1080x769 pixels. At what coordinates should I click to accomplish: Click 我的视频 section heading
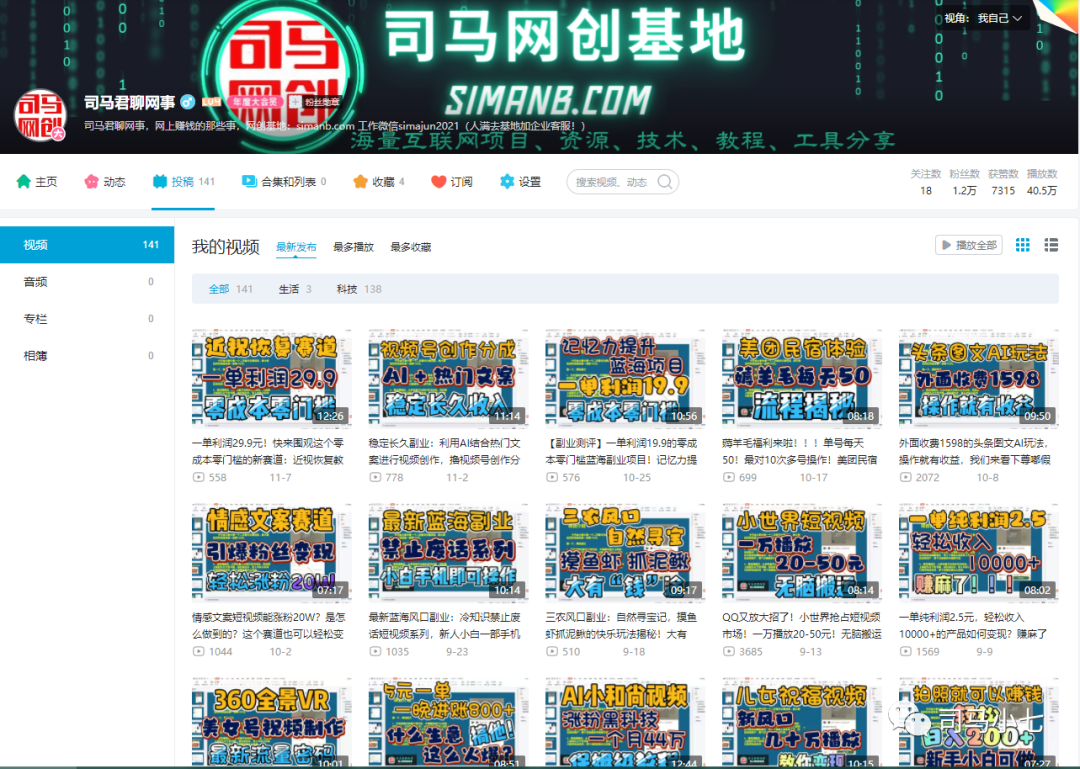tap(225, 247)
